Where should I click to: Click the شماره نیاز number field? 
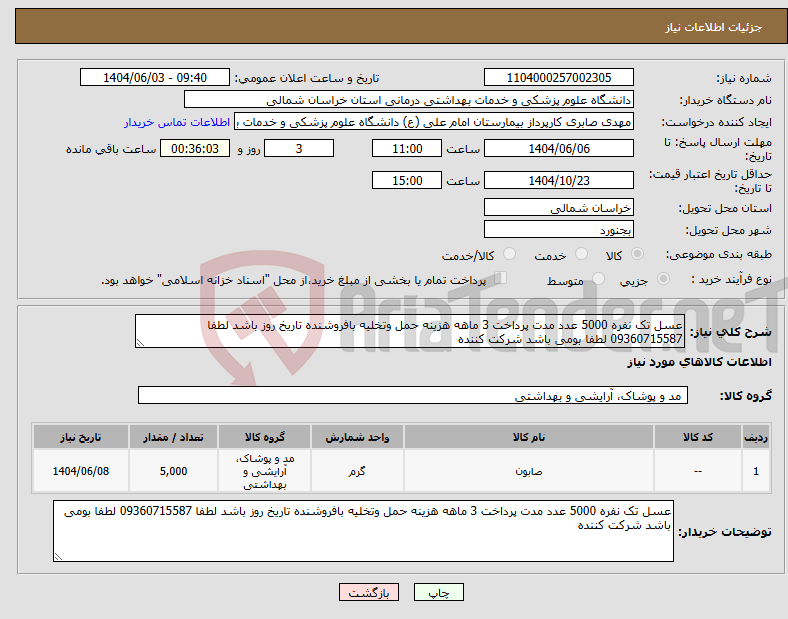pos(558,77)
